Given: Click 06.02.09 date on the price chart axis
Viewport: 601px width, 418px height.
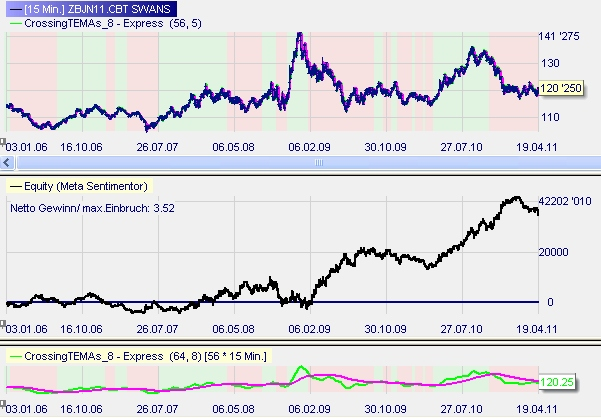Looking at the screenshot, I should [309, 146].
